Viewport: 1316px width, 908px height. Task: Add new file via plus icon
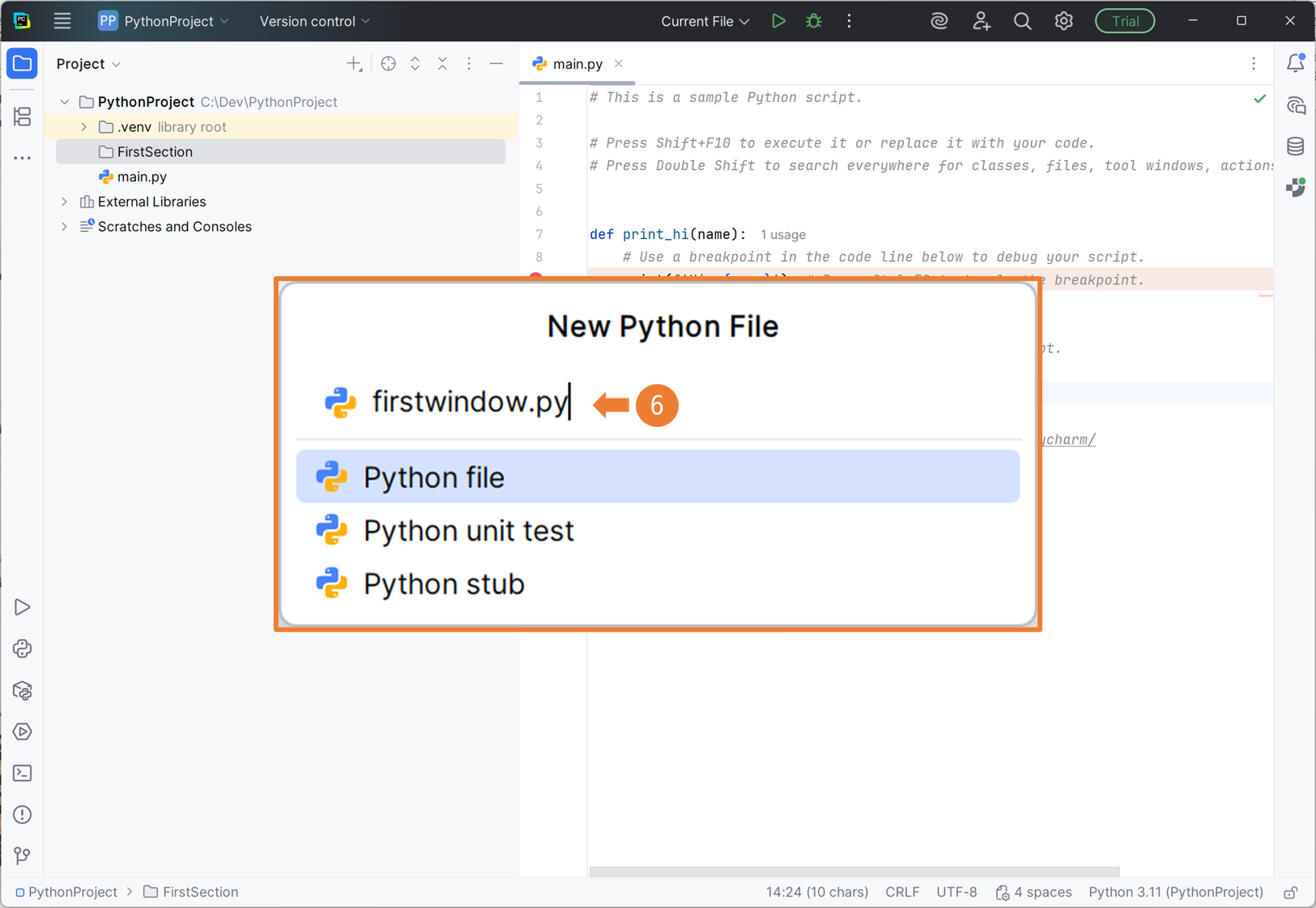[354, 64]
